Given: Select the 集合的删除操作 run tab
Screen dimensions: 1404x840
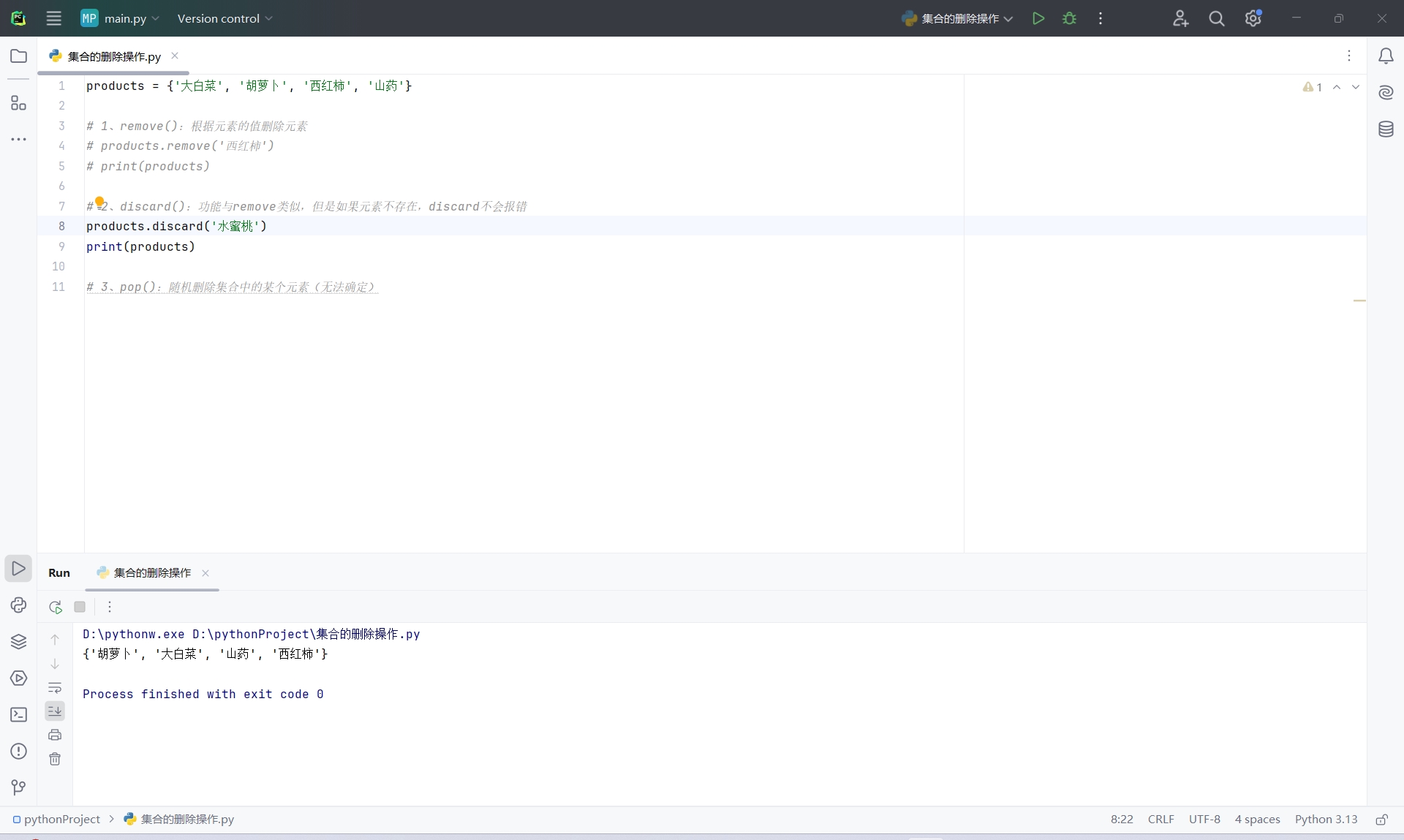Looking at the screenshot, I should [151, 573].
